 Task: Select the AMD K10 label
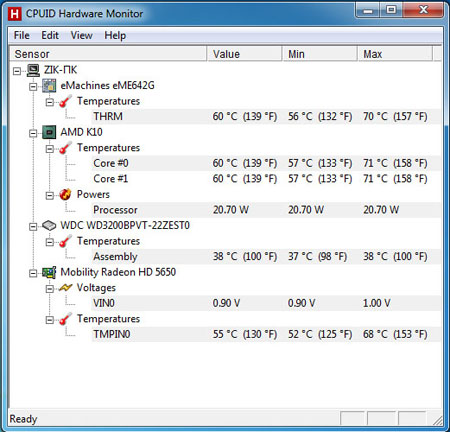pos(81,132)
